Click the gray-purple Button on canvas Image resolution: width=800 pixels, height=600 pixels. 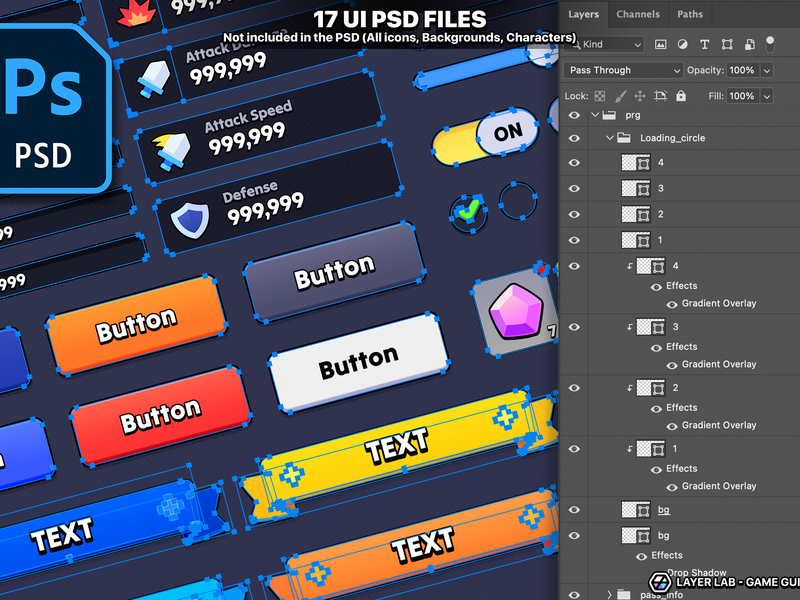coord(335,272)
